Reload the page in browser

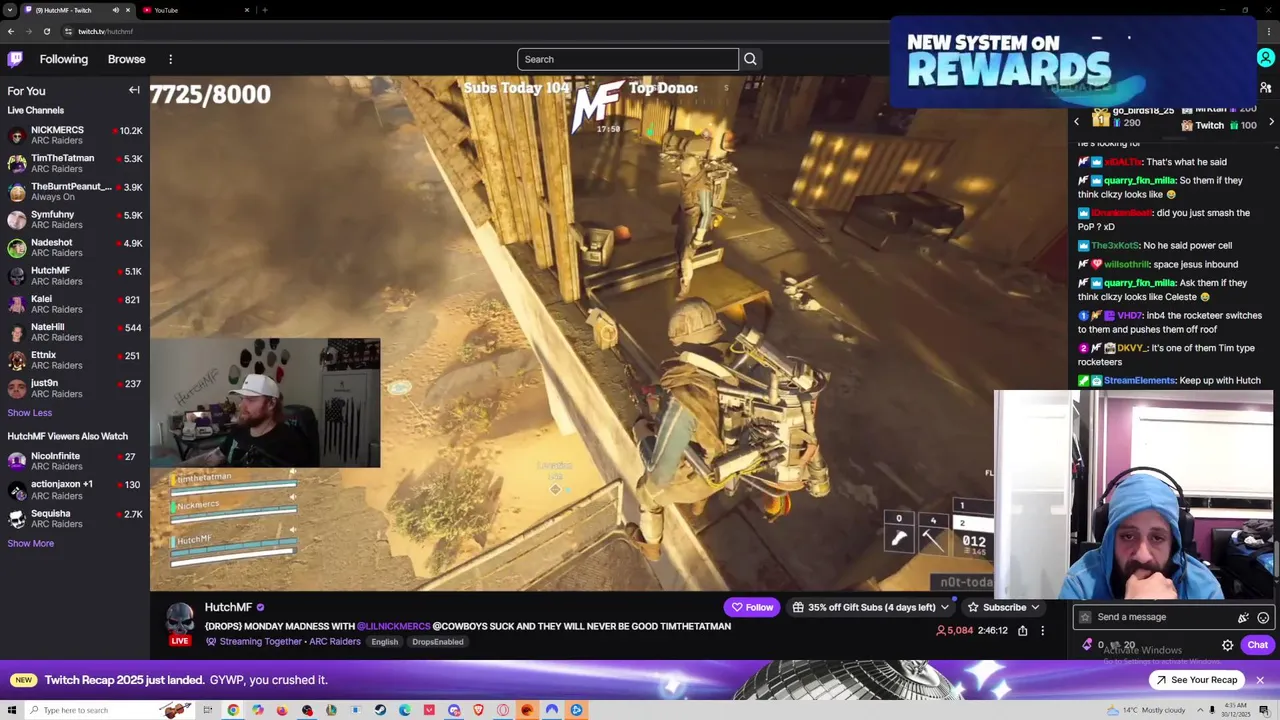46,31
